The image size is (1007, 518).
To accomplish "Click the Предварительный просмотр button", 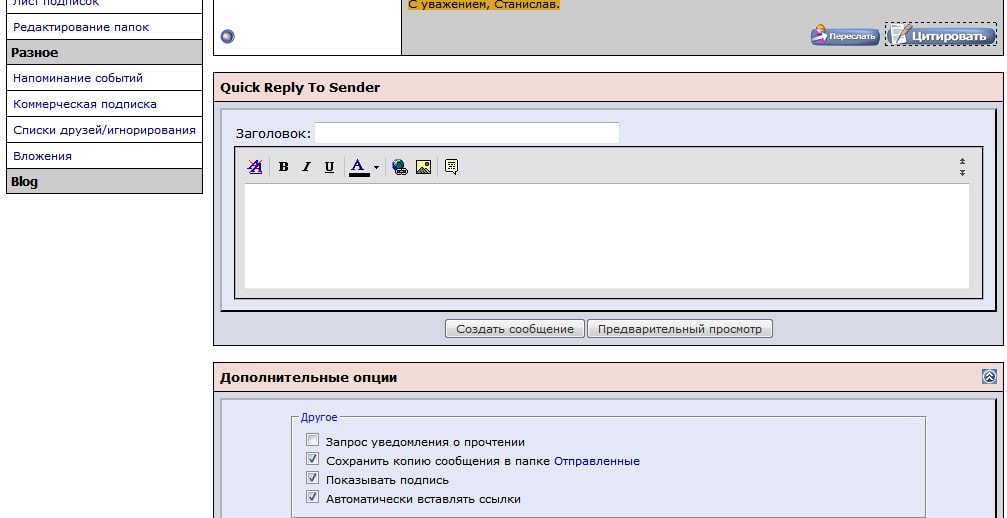I will pos(679,329).
